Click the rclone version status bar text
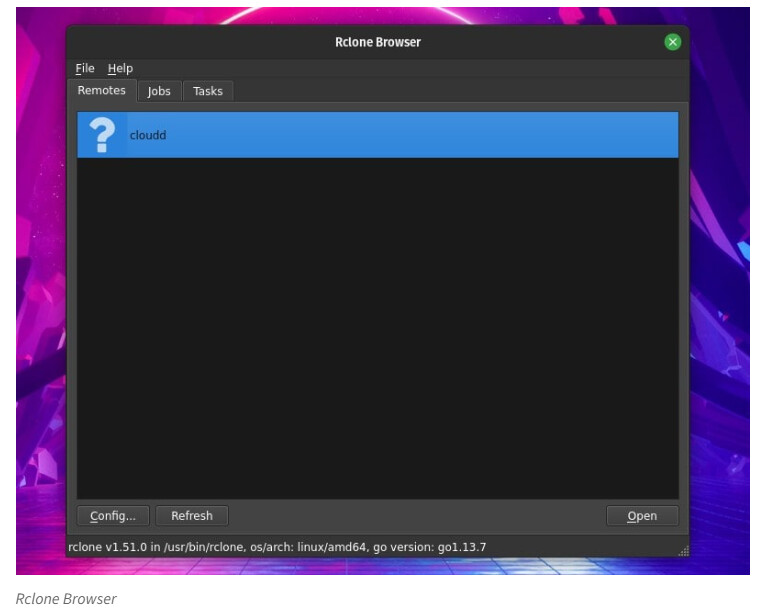Image resolution: width=761 pixels, height=608 pixels. point(277,547)
